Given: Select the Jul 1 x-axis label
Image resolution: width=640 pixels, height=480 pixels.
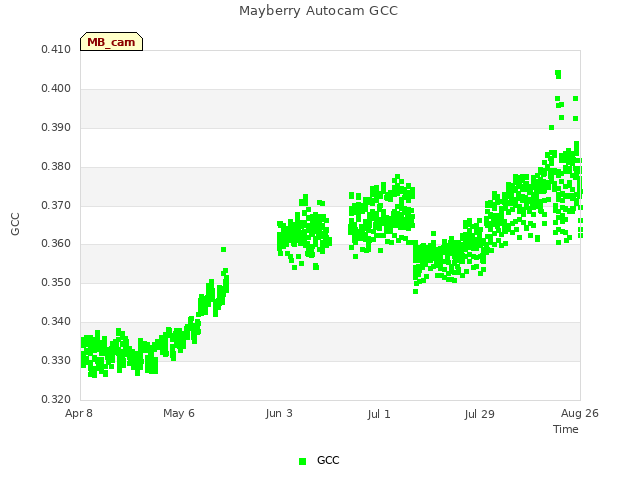Looking at the screenshot, I should click(x=379, y=414).
